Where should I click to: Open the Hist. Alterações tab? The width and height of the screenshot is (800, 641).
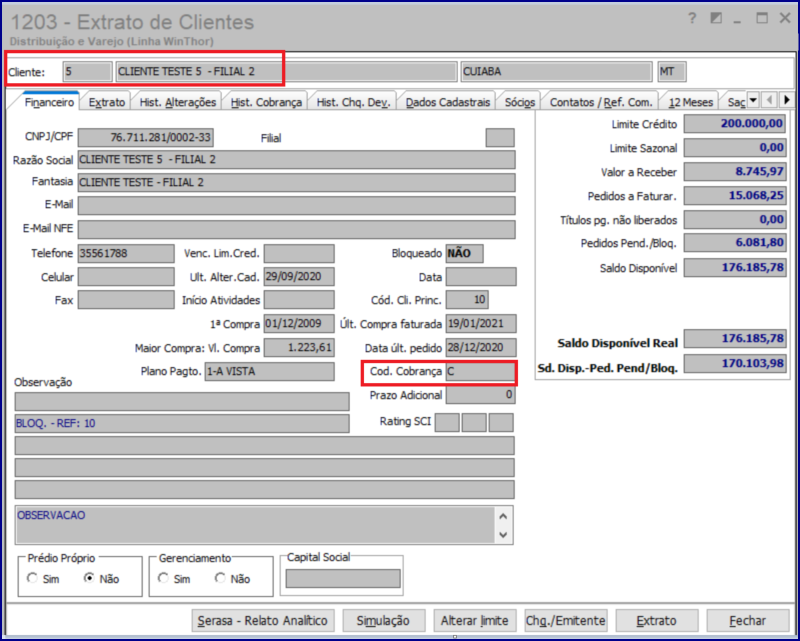coord(178,102)
